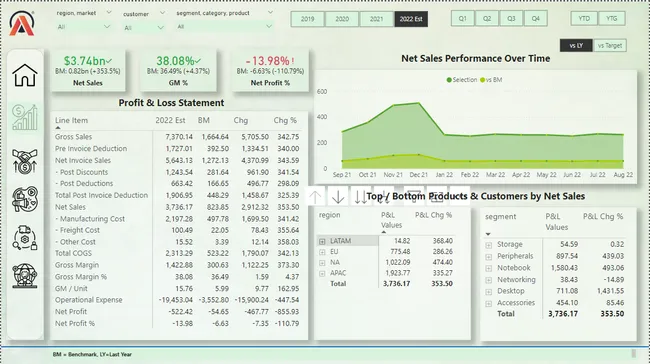
Task: Expand the Peripherals segment row
Action: (x=489, y=257)
